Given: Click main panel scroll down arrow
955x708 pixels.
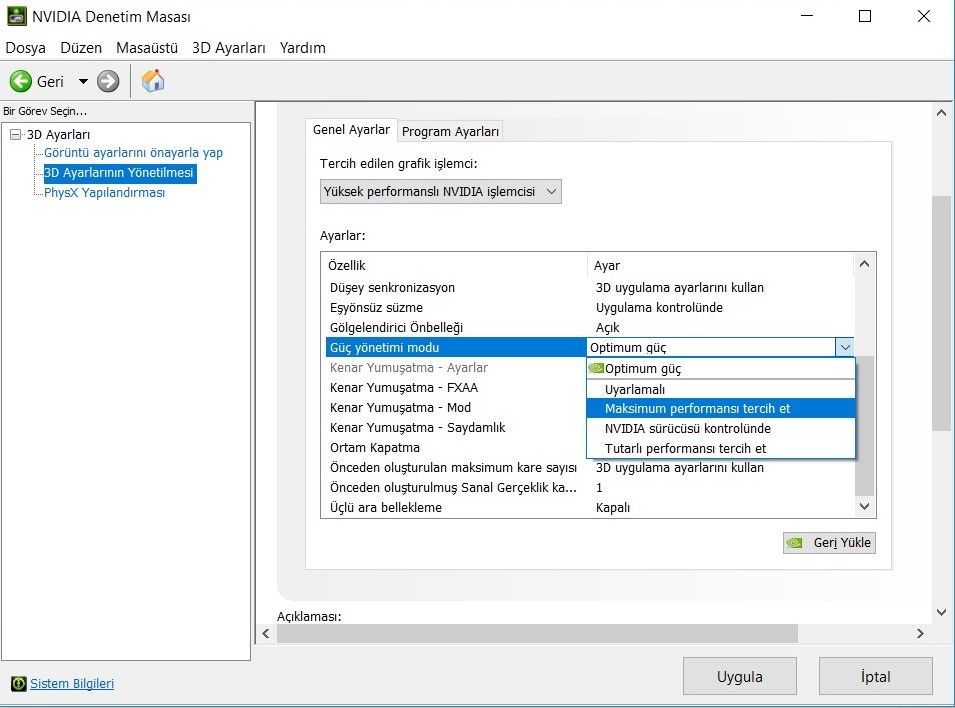Looking at the screenshot, I should [942, 612].
